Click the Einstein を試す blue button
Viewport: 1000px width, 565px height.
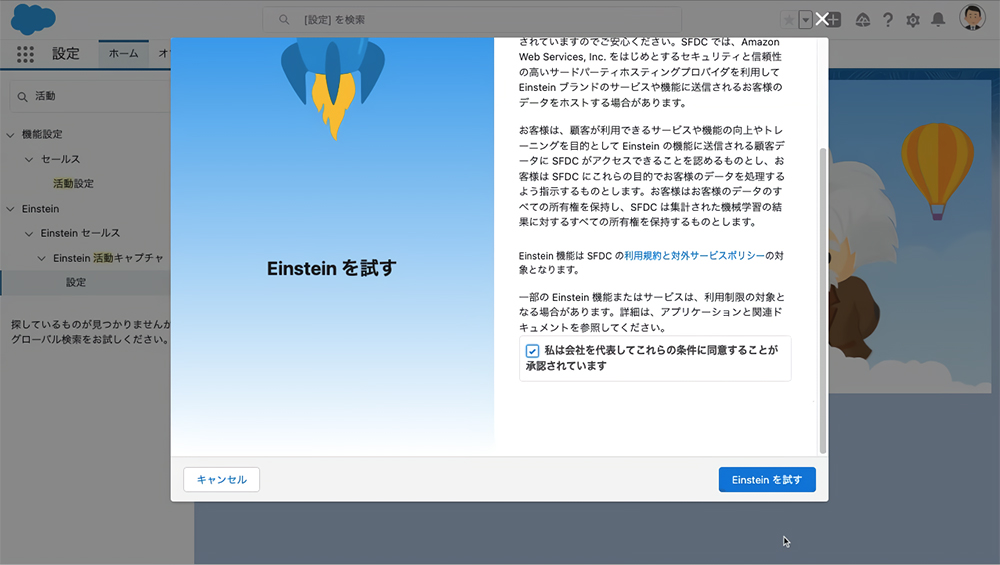click(767, 480)
